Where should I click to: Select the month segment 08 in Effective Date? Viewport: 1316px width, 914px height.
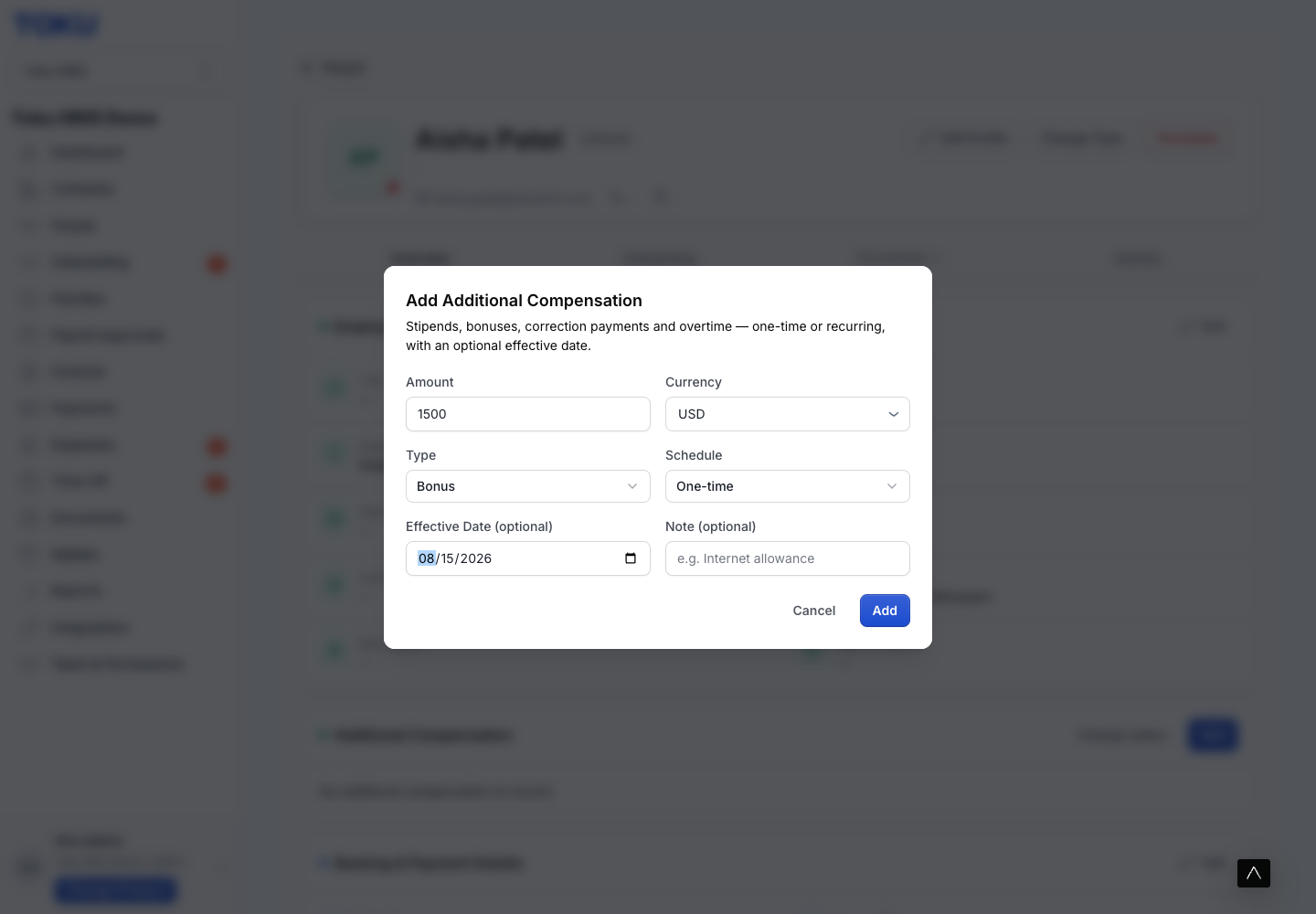coord(426,558)
